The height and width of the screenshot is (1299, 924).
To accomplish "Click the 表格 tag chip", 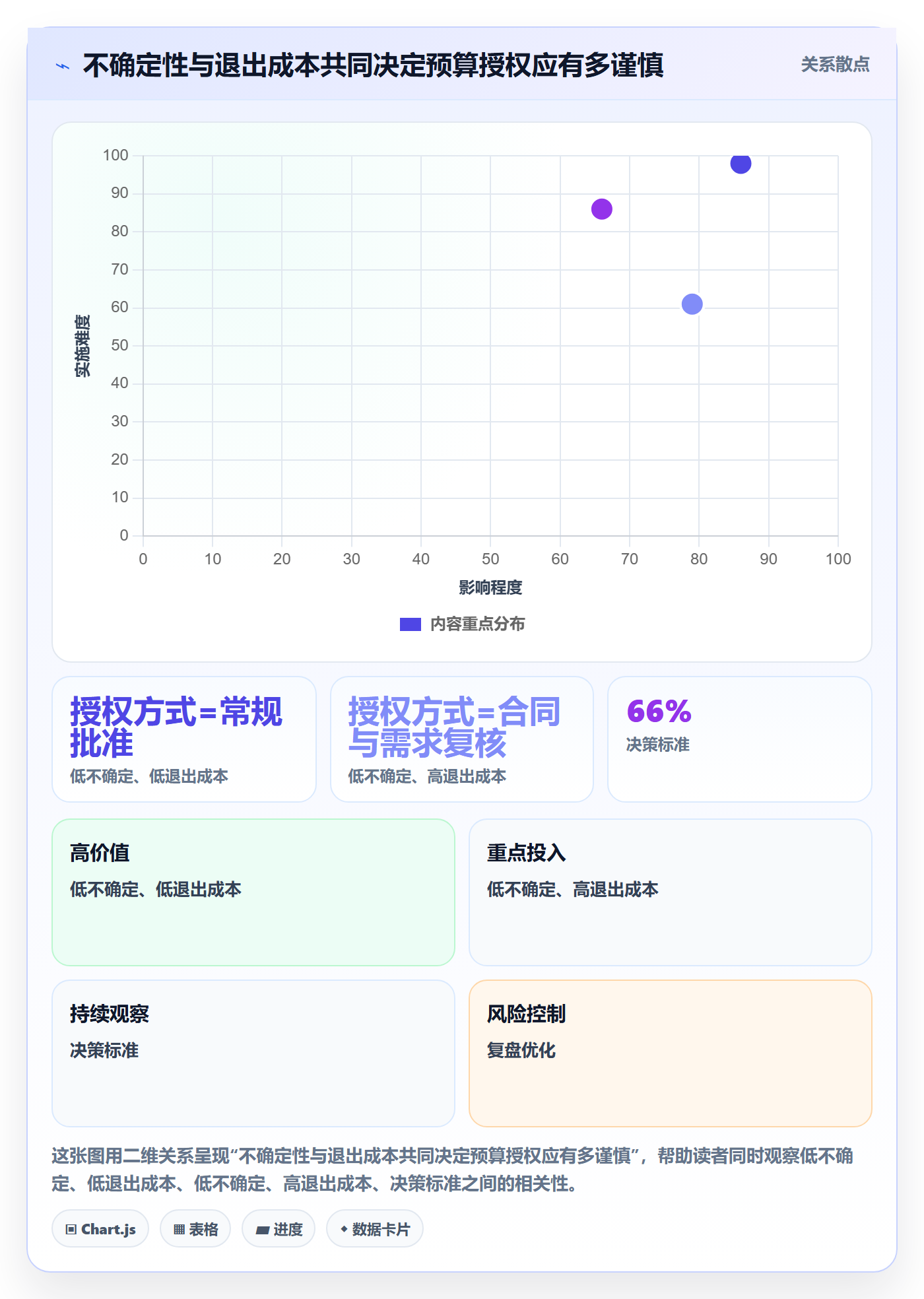I will [x=195, y=1229].
